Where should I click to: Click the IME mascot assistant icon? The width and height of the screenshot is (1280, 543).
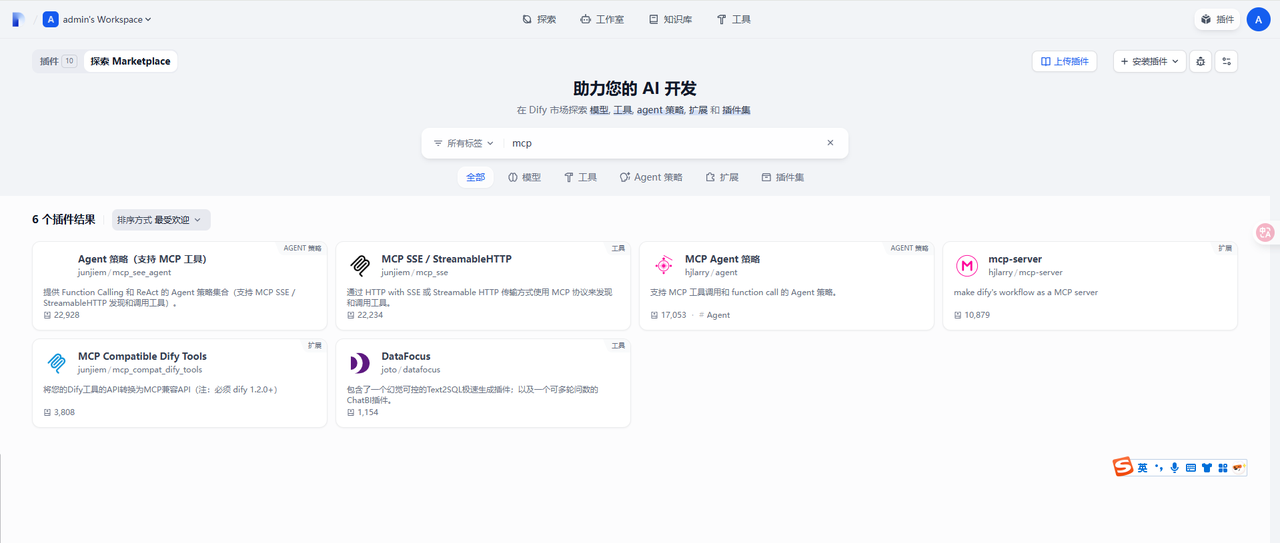point(1239,467)
